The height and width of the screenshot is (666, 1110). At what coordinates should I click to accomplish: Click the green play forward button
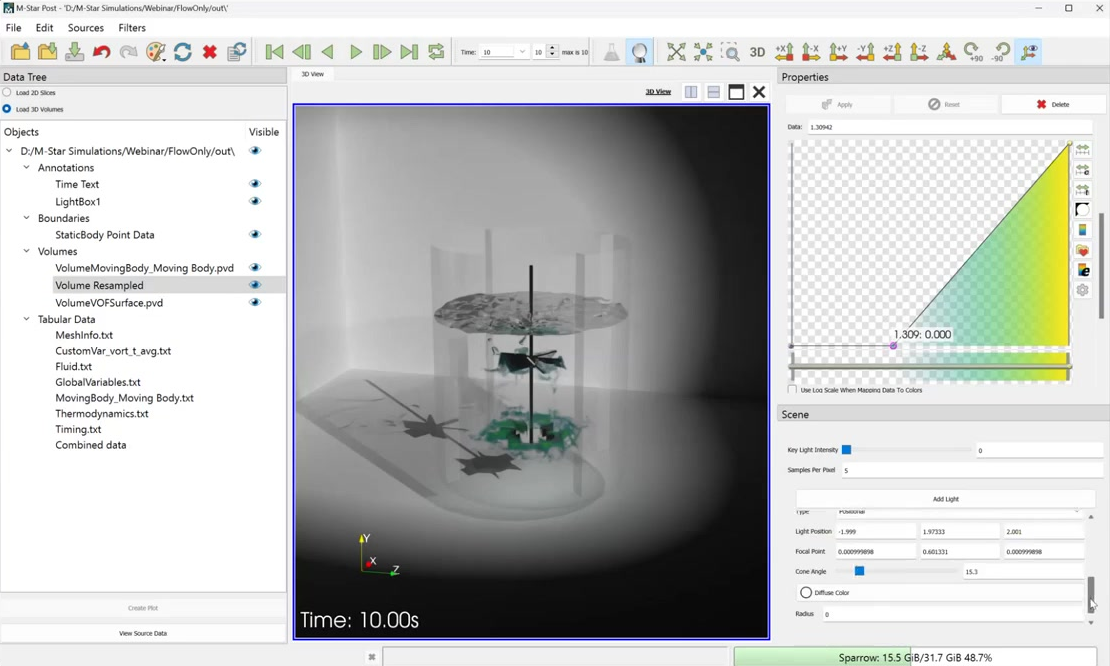(355, 52)
